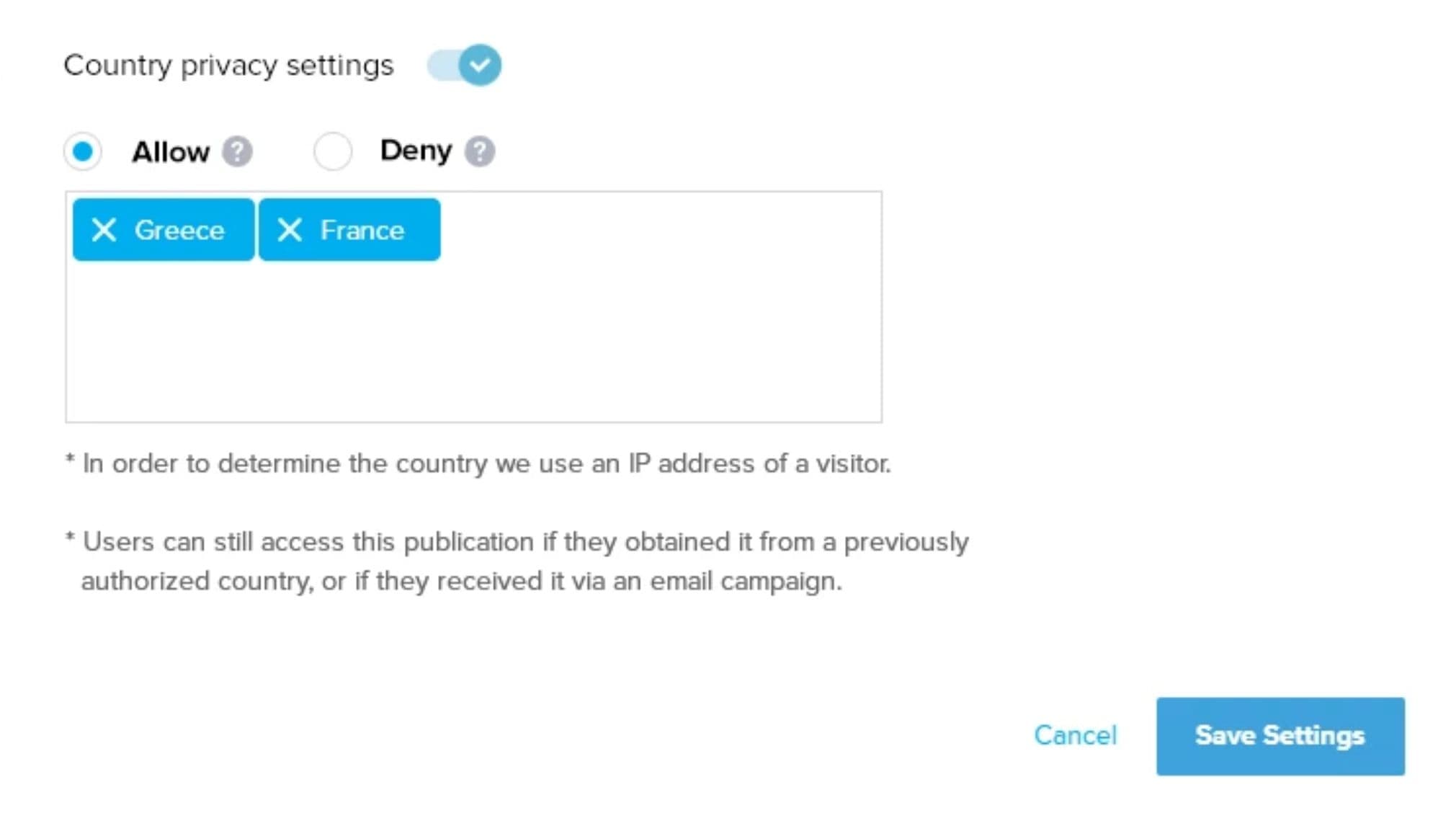Viewport: 1456px width, 831px height.
Task: Remove Greece from the country list
Action: click(104, 230)
